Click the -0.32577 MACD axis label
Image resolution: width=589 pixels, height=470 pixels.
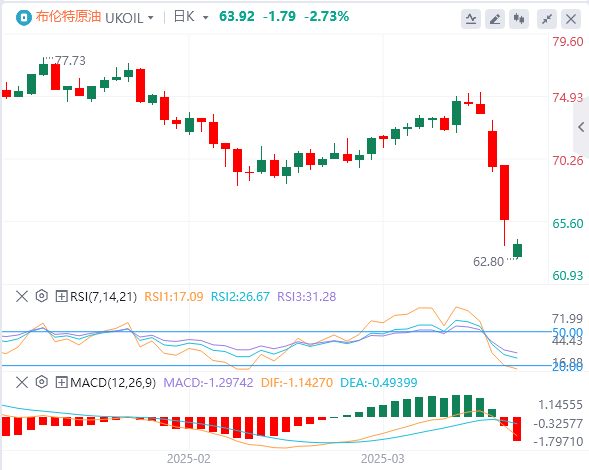[558, 424]
